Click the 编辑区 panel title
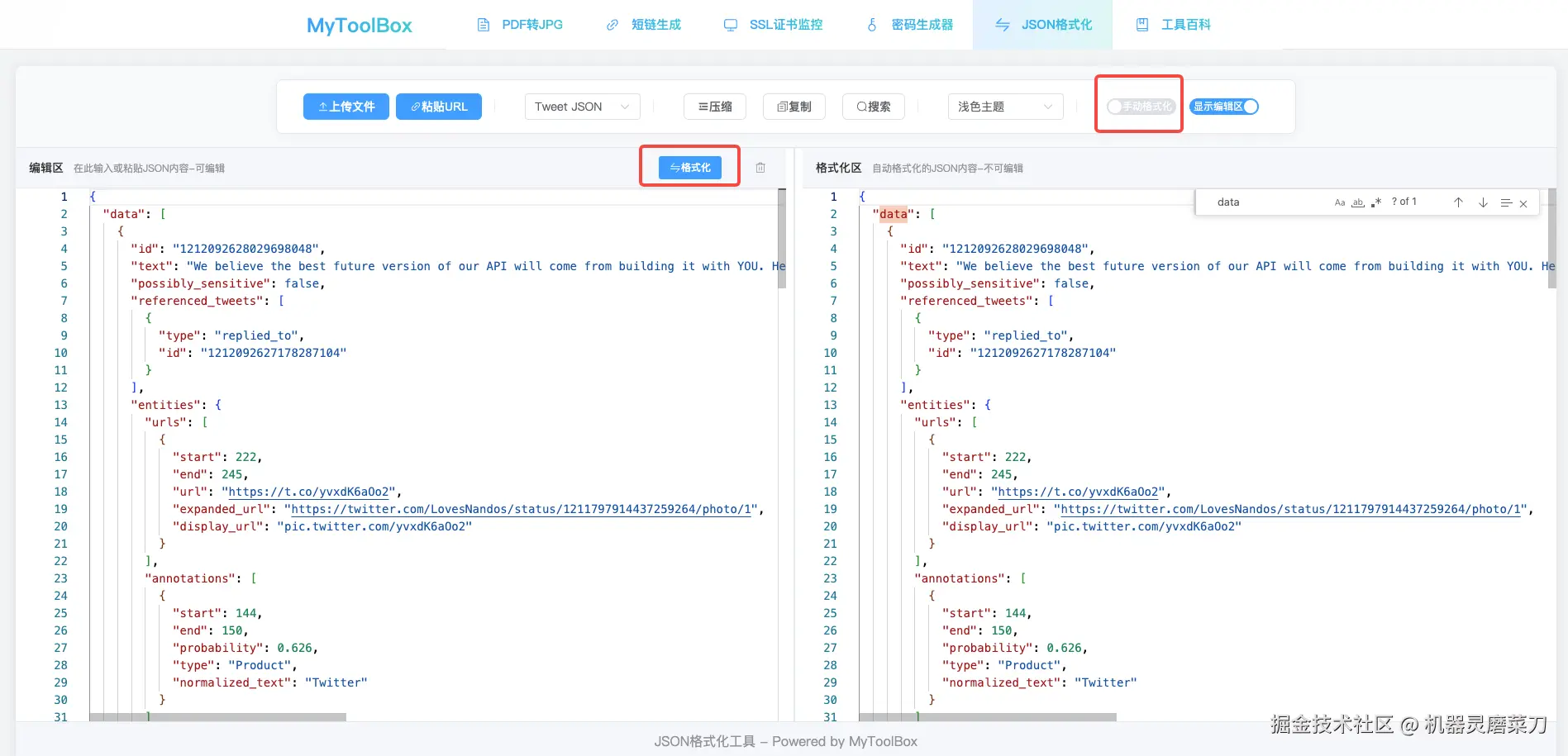1568x756 pixels. point(46,168)
